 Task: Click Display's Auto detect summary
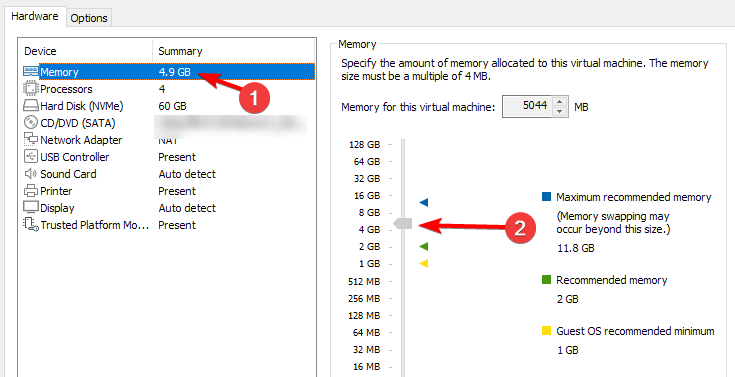187,208
